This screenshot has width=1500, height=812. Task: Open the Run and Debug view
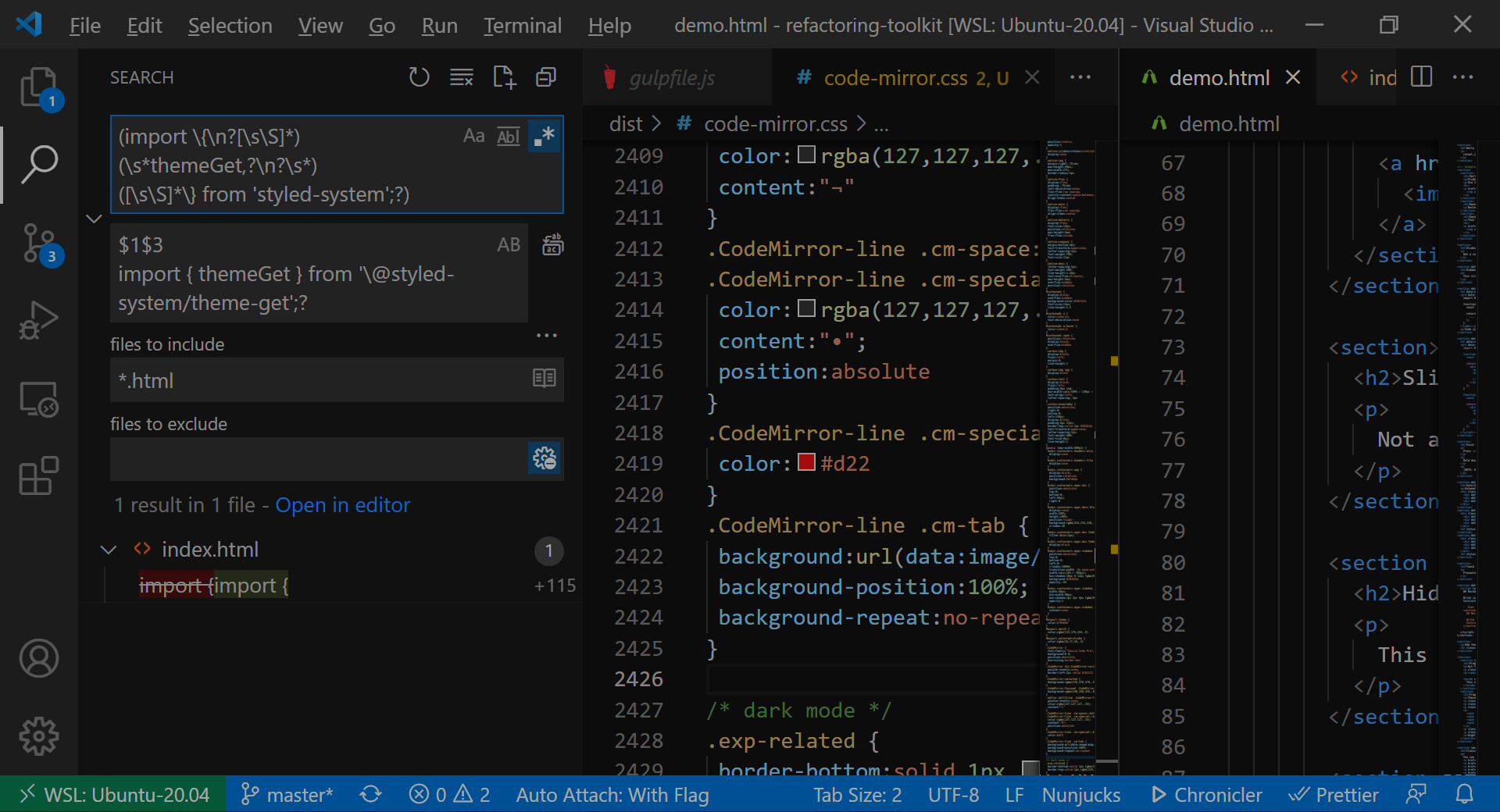click(38, 319)
